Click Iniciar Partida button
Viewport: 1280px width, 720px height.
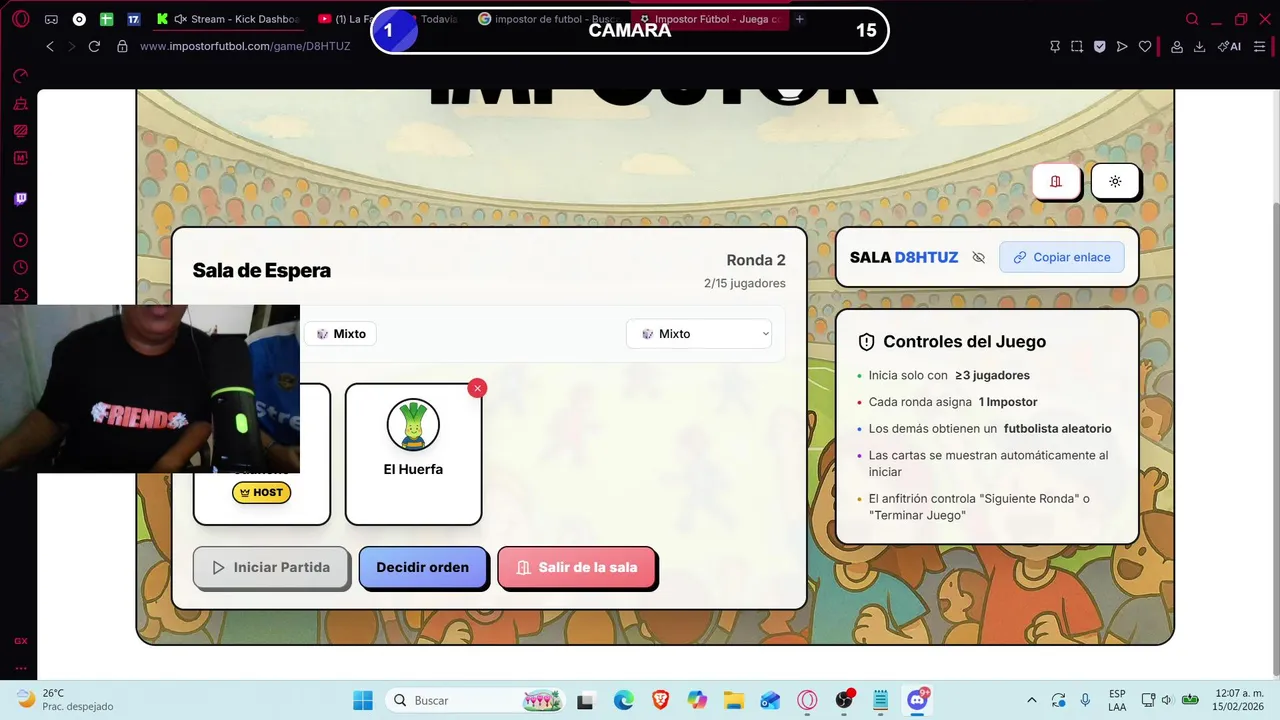coord(271,567)
